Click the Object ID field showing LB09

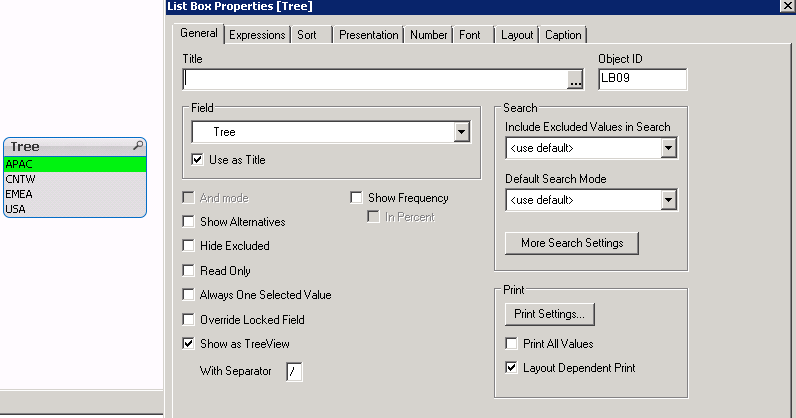pos(642,81)
